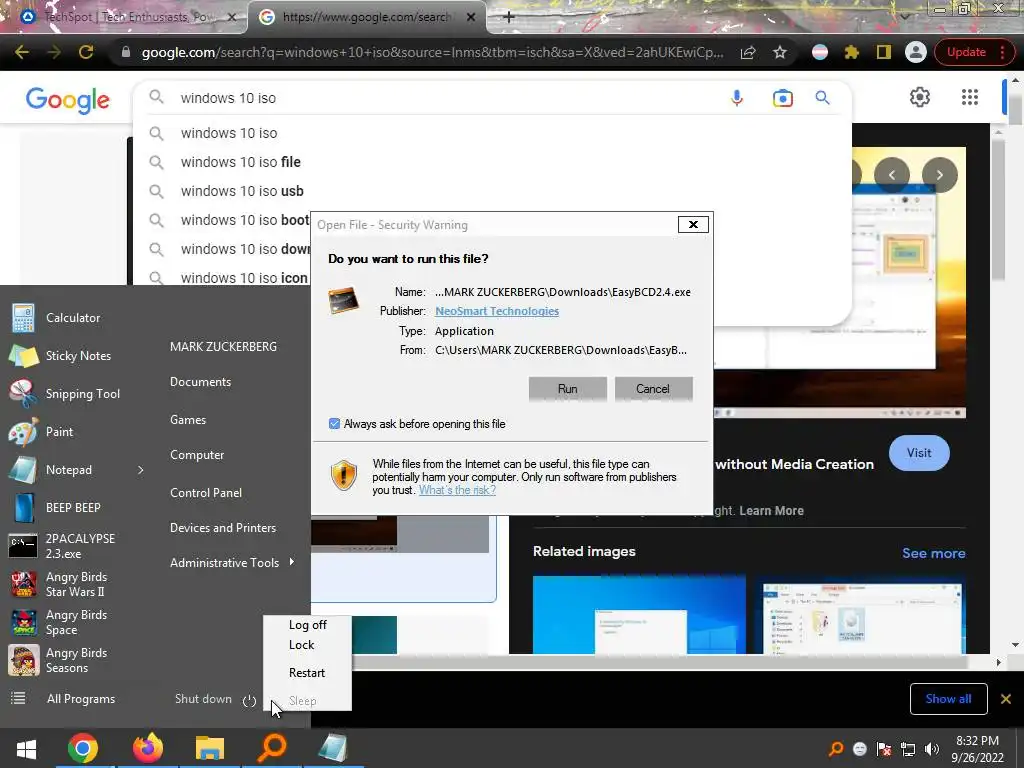
Task: Open File Explorer from the taskbar
Action: click(x=210, y=748)
